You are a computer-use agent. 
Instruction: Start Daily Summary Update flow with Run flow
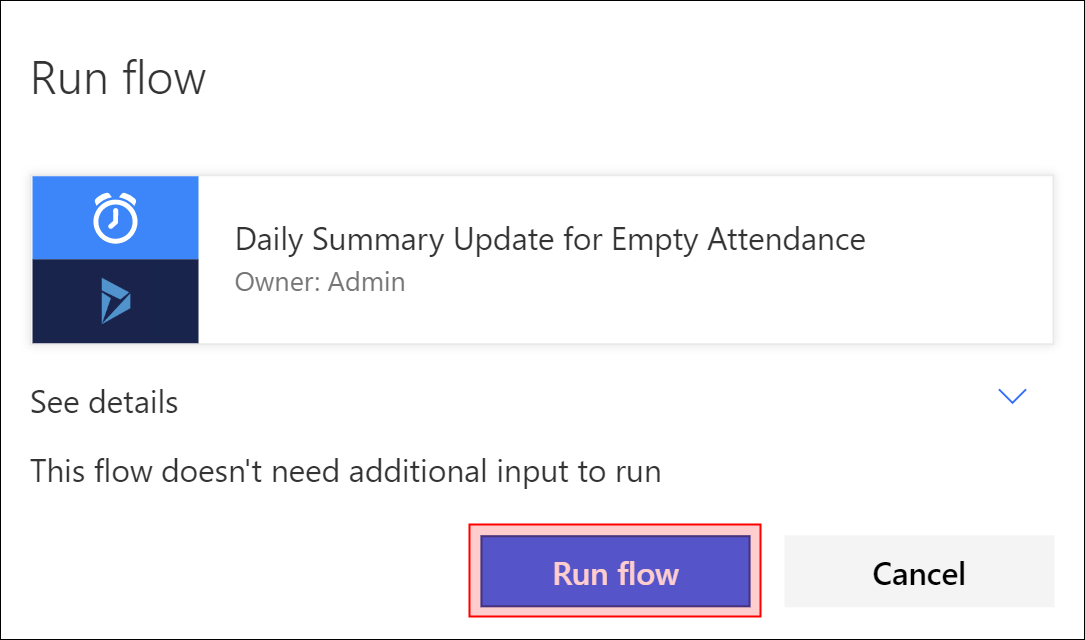point(615,572)
